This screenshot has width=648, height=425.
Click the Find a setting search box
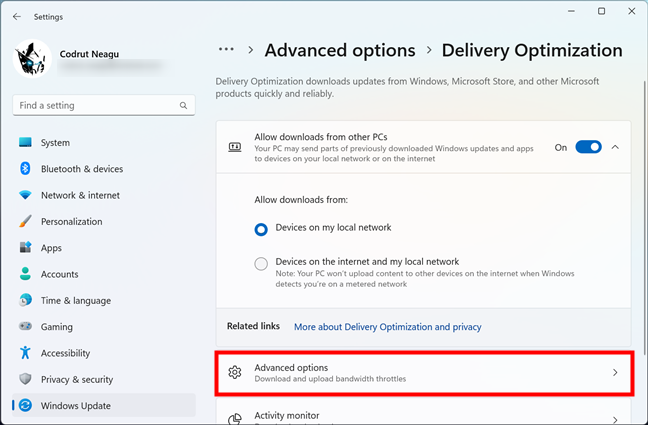pyautogui.click(x=104, y=105)
